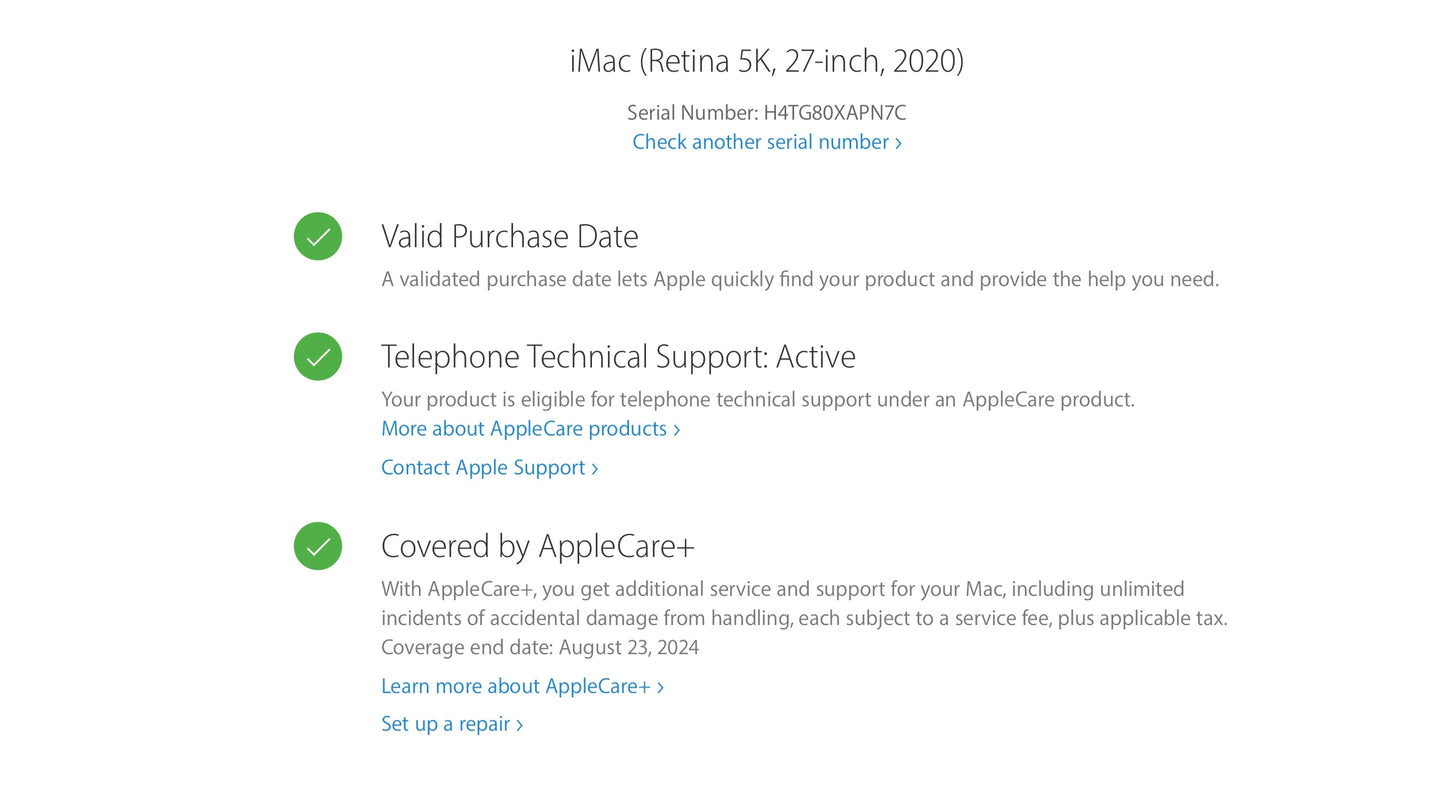Click the serial number H4TG80XAPN7C text
Screen dimensions: 1445x803
834,113
